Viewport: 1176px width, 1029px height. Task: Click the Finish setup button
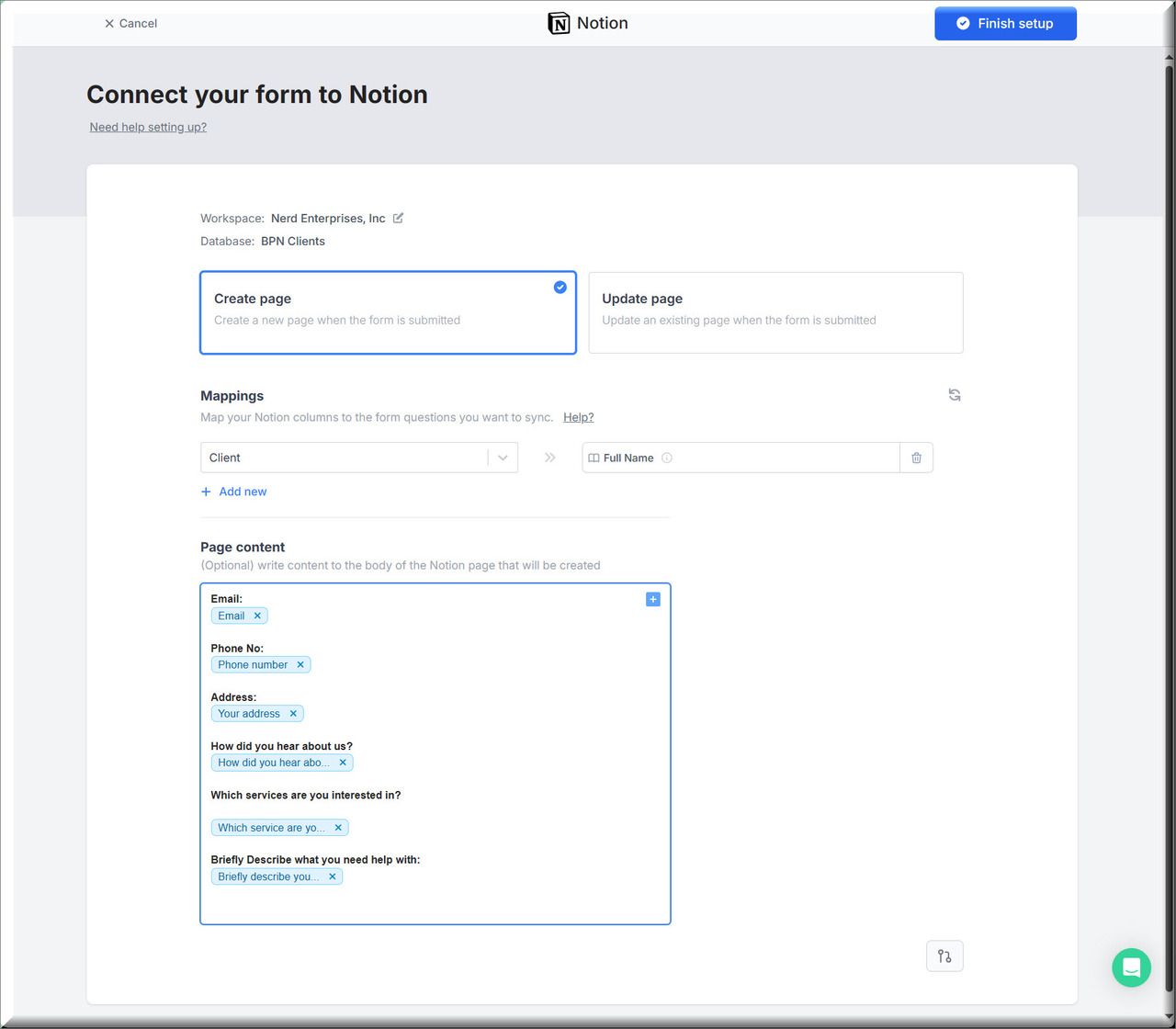pyautogui.click(x=1005, y=24)
